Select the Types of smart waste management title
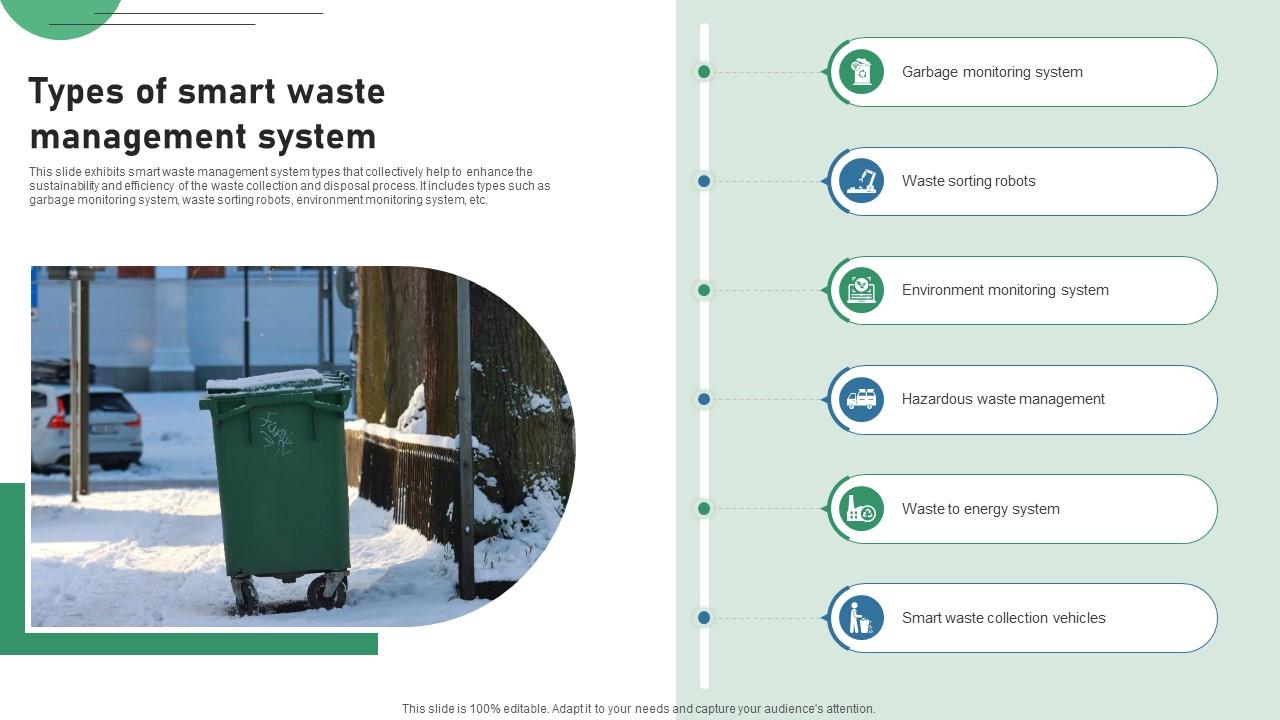1280x720 pixels. click(x=208, y=113)
